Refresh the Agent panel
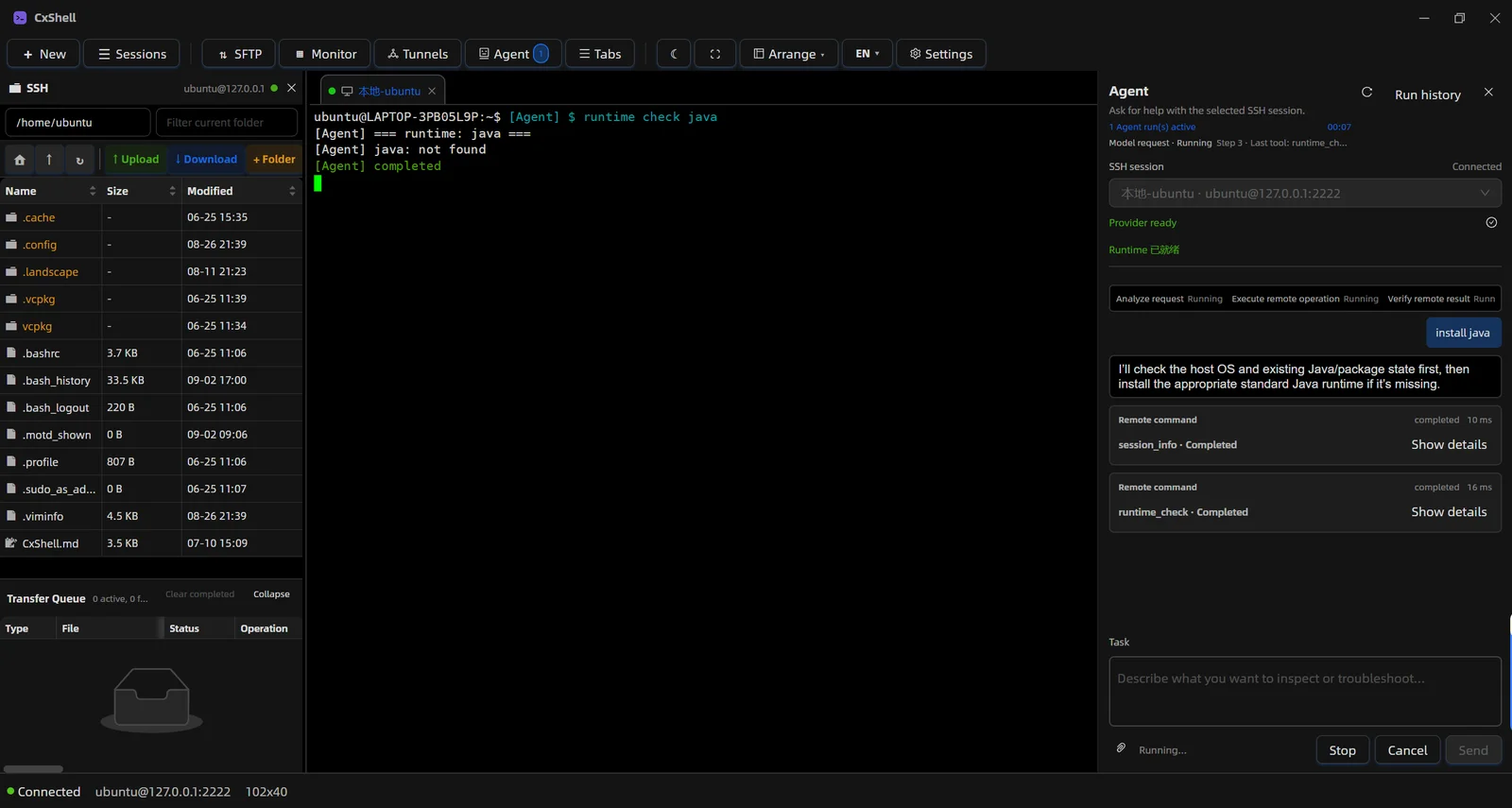This screenshot has width=1512, height=808. (1366, 93)
